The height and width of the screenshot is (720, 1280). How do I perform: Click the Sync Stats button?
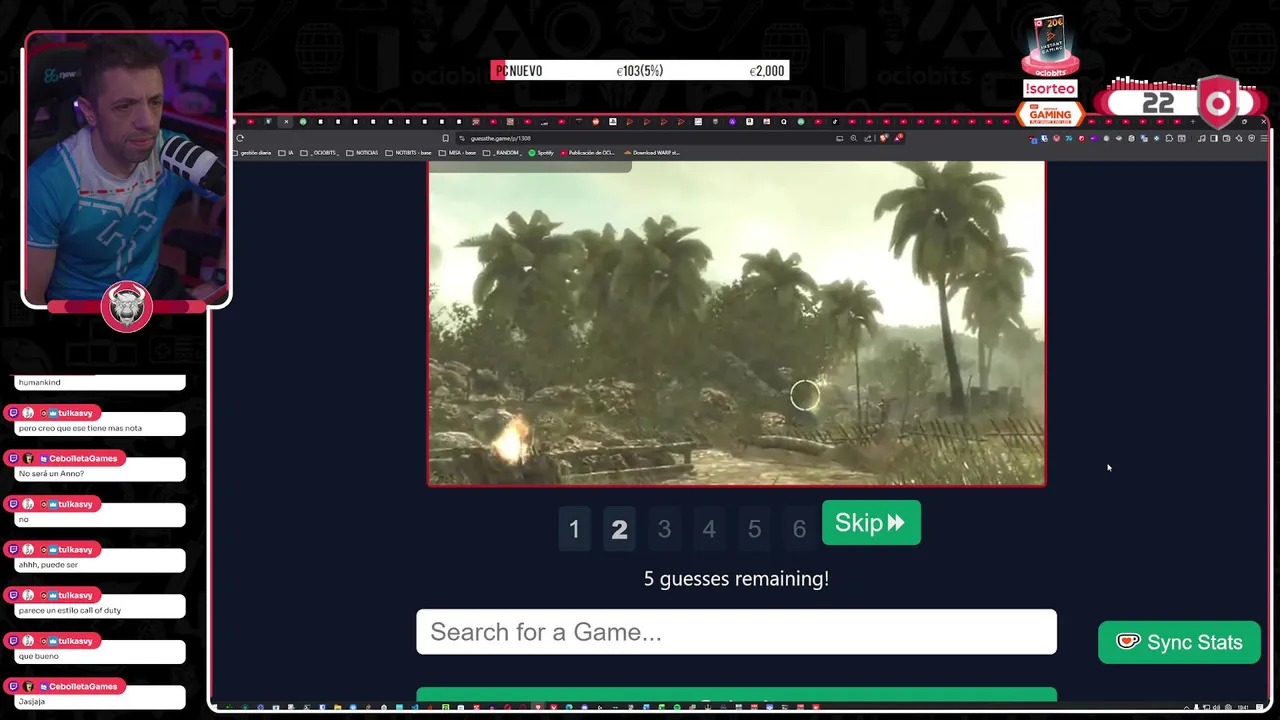pos(1179,642)
